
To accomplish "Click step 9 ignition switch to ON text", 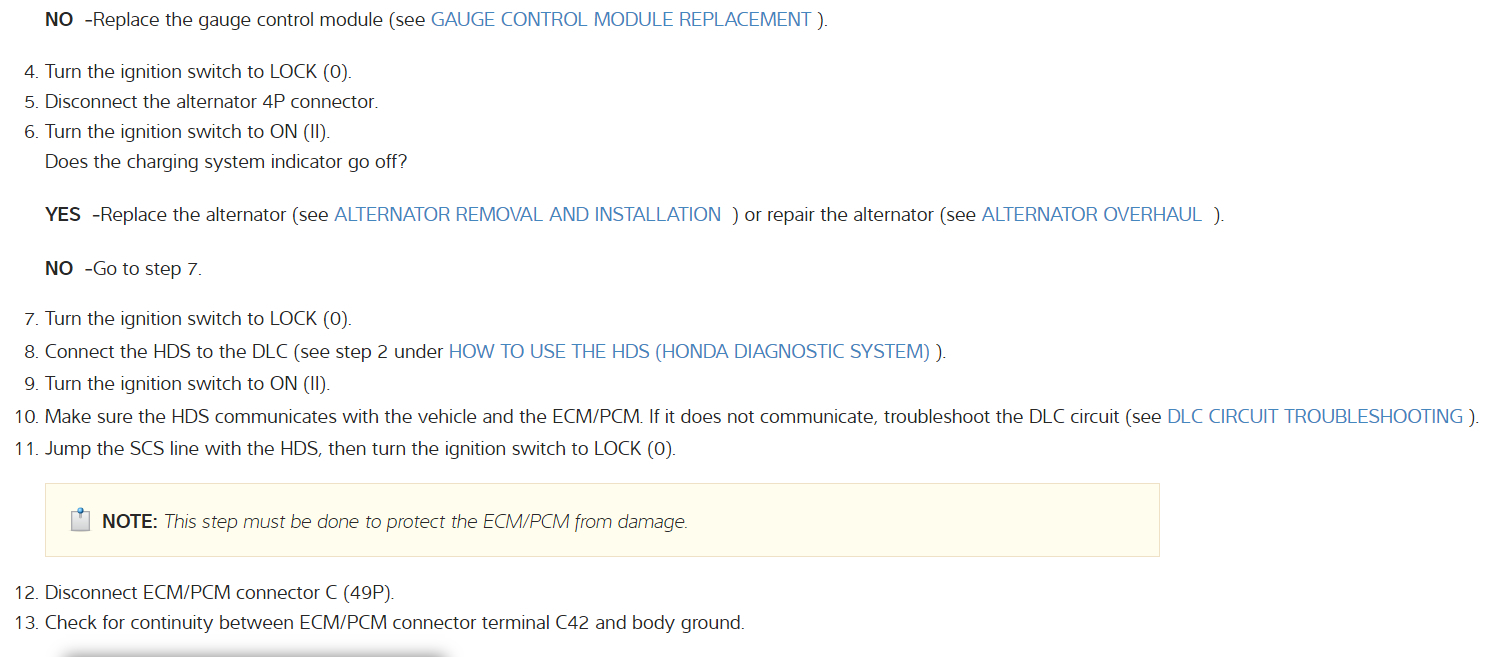I will click(x=187, y=384).
